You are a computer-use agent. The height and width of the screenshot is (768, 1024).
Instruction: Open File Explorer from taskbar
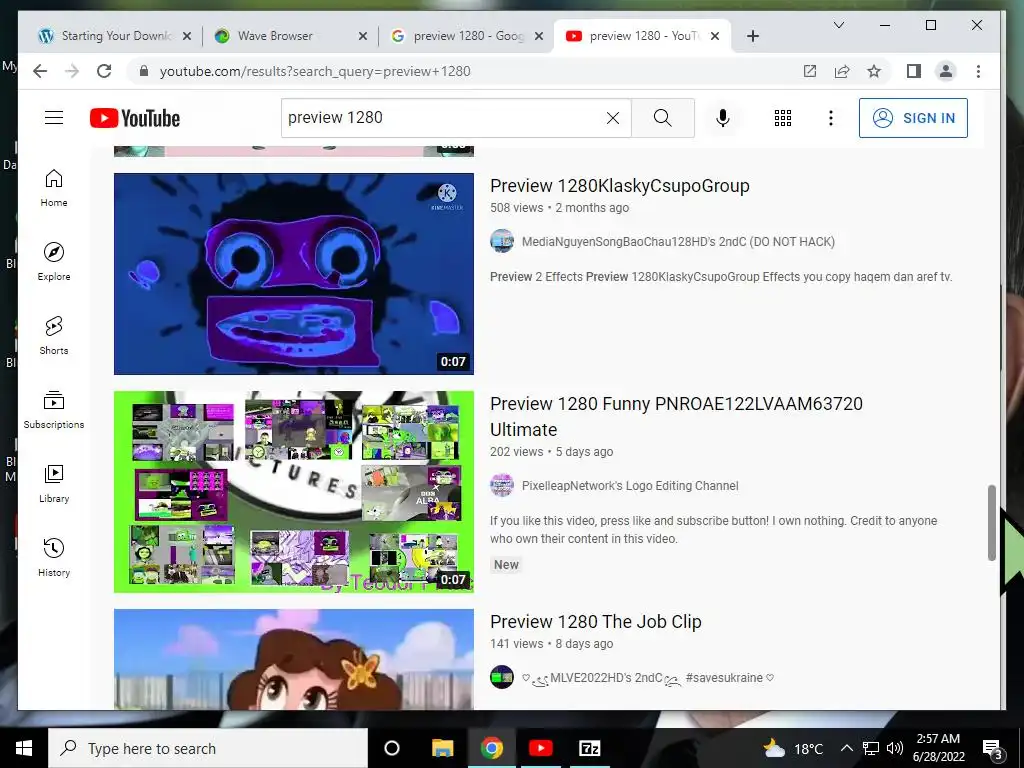[x=442, y=748]
